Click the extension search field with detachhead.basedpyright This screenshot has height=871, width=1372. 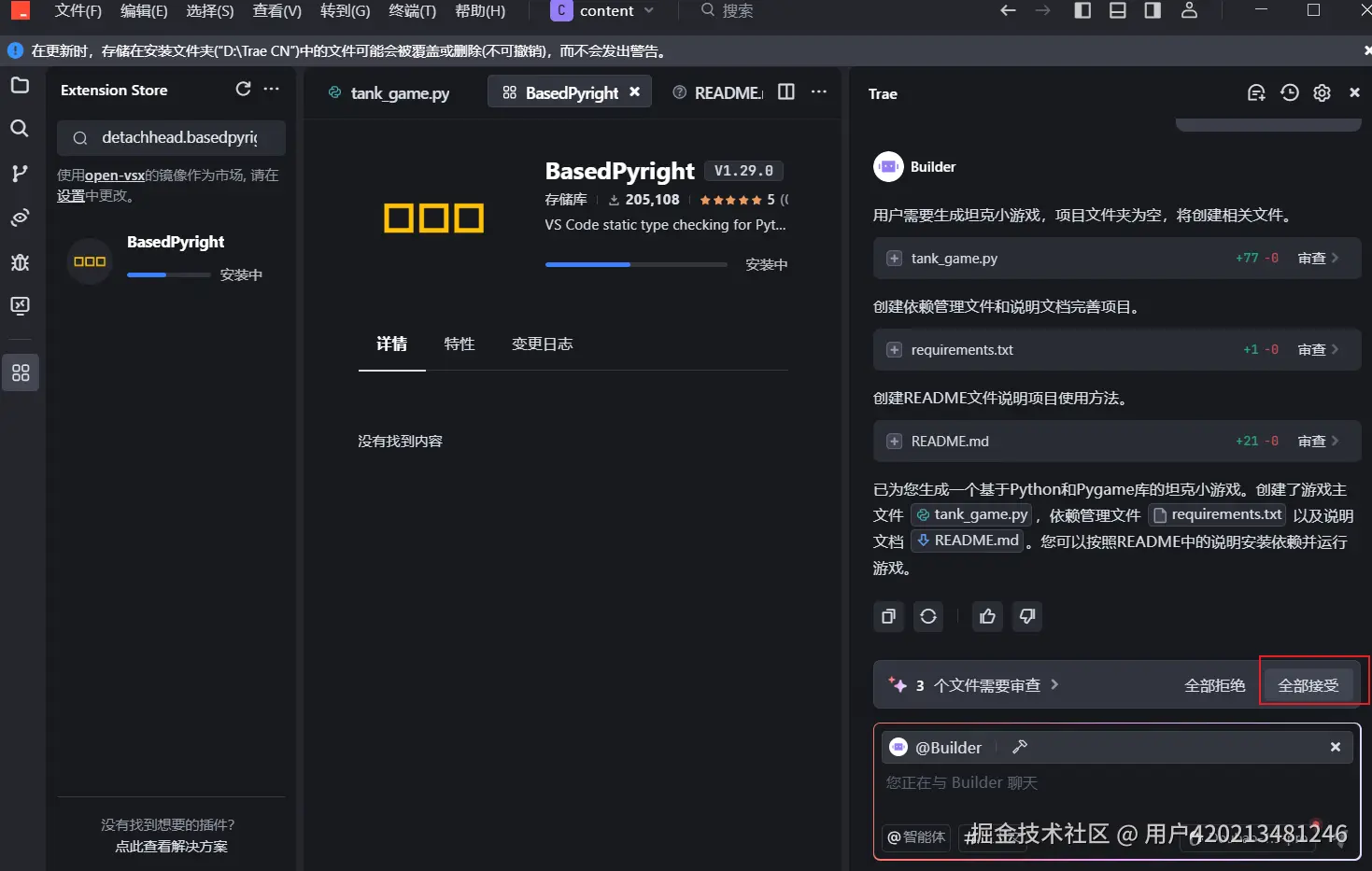[x=172, y=137]
